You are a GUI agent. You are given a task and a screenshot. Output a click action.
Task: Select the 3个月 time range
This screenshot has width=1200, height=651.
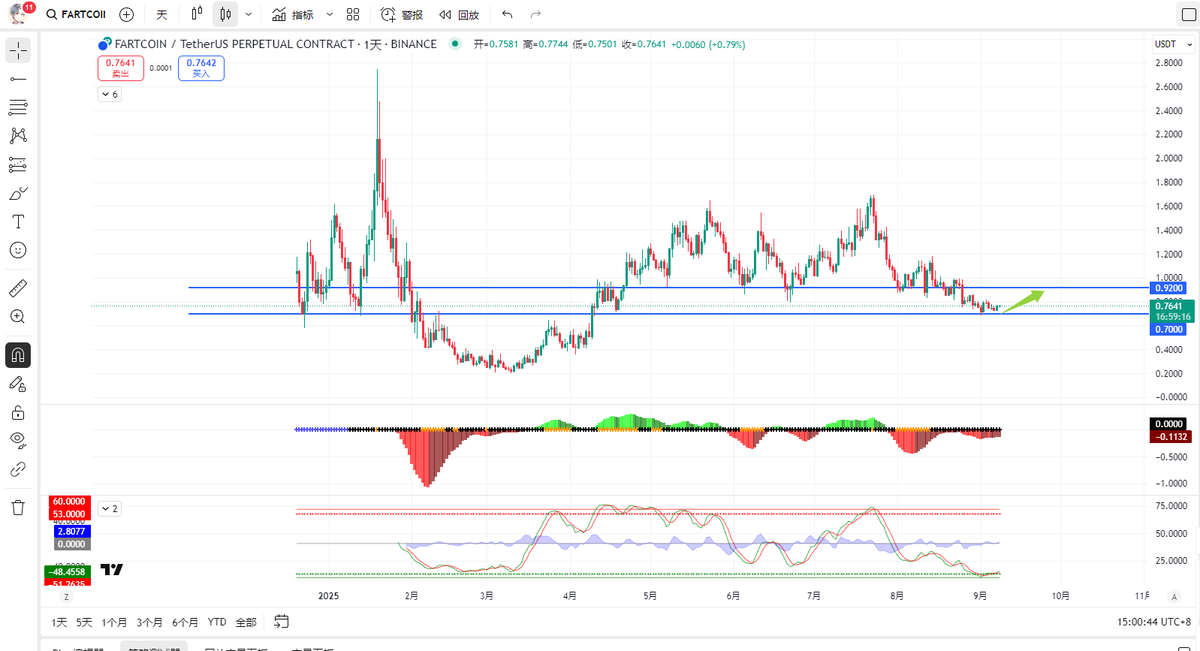pos(150,622)
